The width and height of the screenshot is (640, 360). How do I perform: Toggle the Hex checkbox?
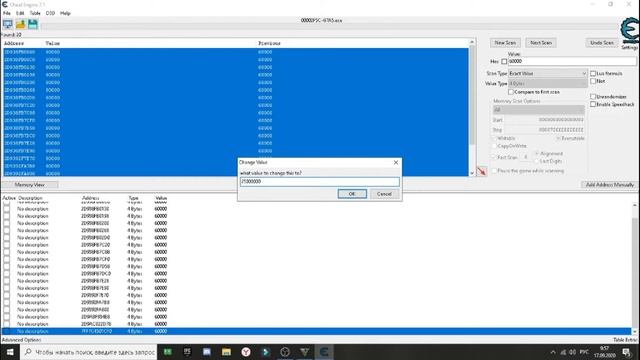click(x=504, y=62)
